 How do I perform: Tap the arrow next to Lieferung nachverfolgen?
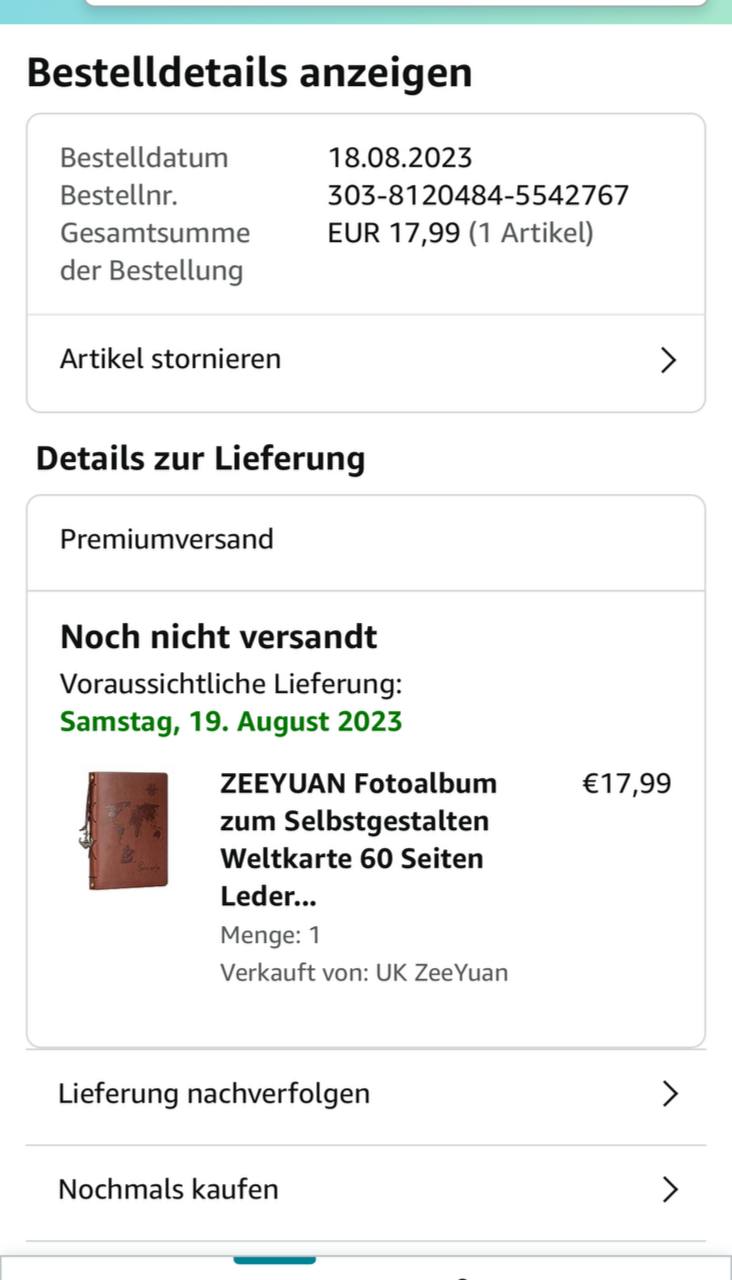click(670, 1094)
